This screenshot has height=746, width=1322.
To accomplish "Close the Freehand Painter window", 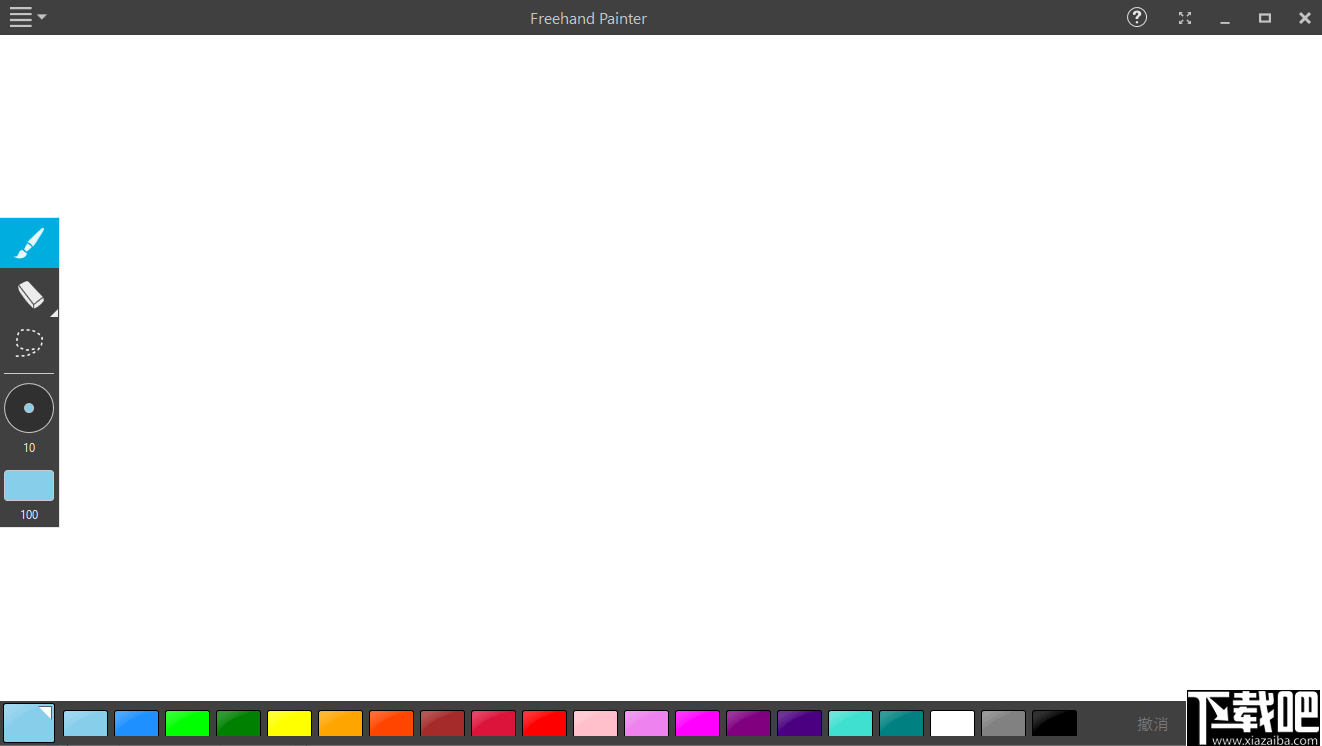I will (x=1305, y=18).
